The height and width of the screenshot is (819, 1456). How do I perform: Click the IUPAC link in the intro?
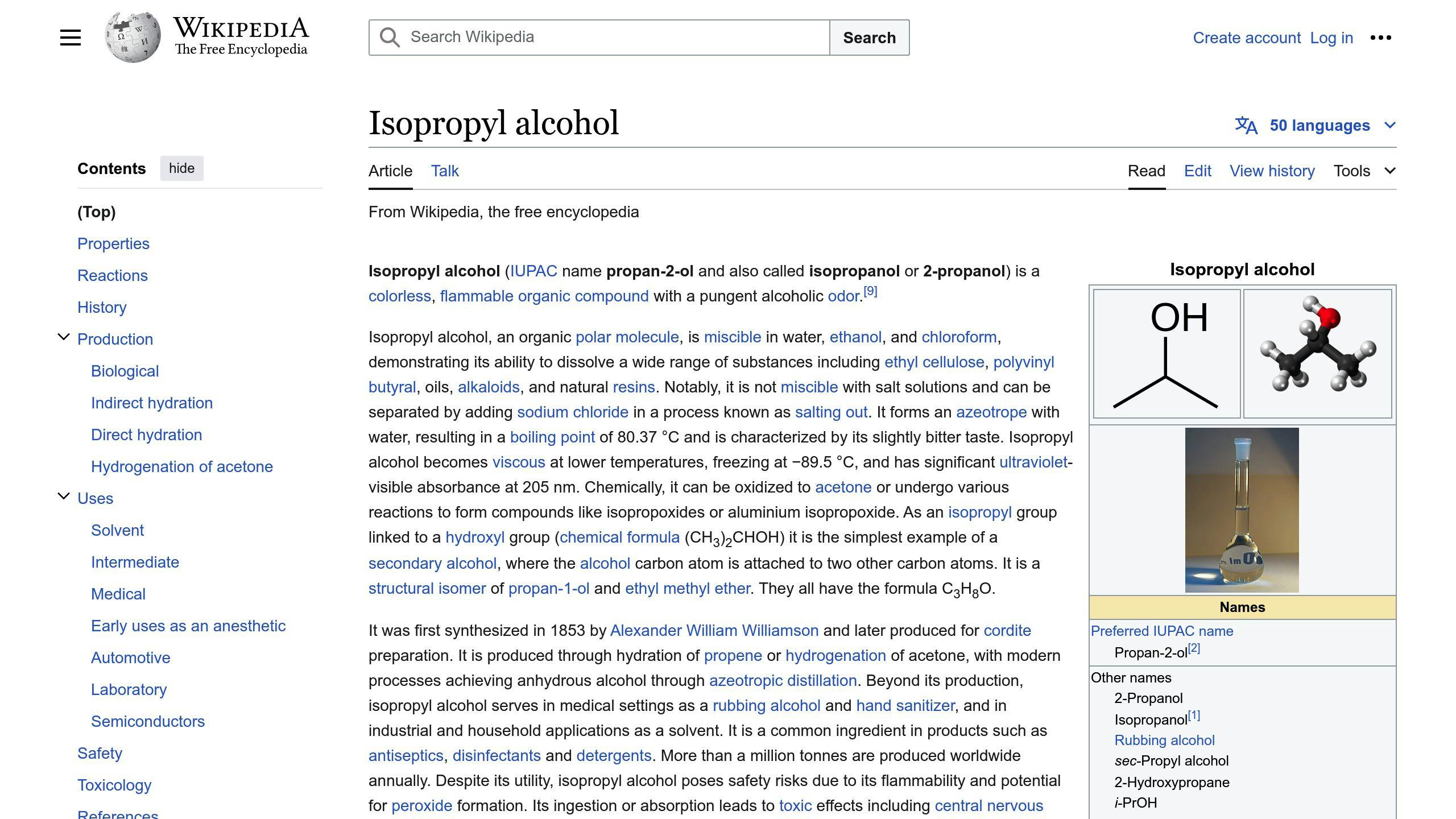[x=533, y=271]
